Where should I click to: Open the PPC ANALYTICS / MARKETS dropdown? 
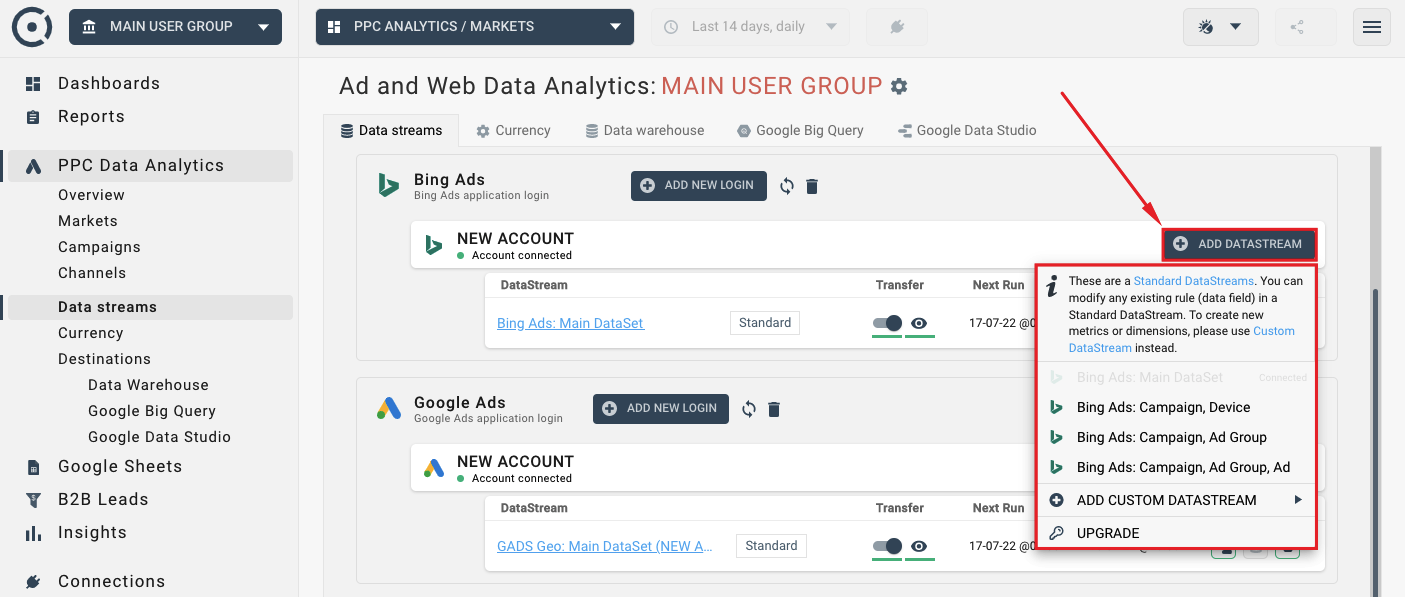(475, 27)
